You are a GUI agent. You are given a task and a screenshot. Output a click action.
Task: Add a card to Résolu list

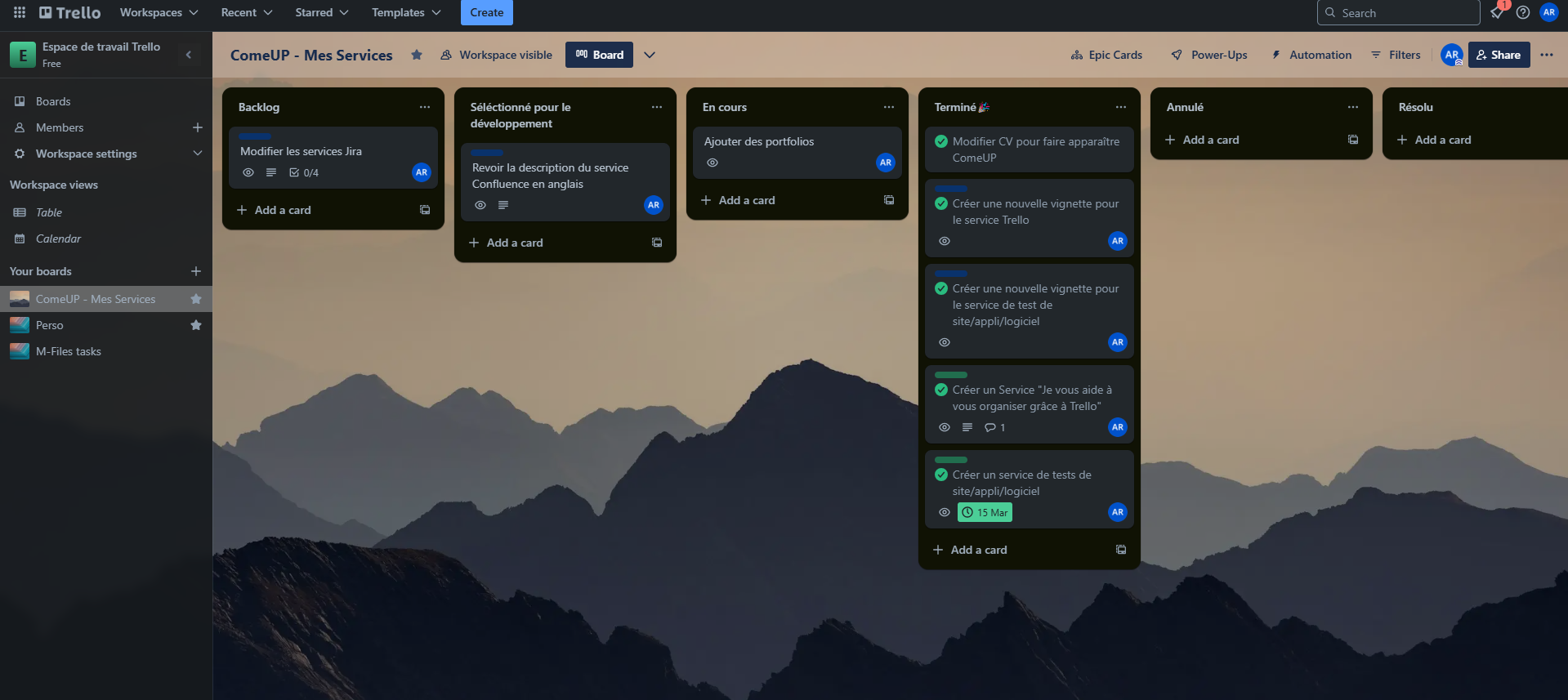(1435, 140)
